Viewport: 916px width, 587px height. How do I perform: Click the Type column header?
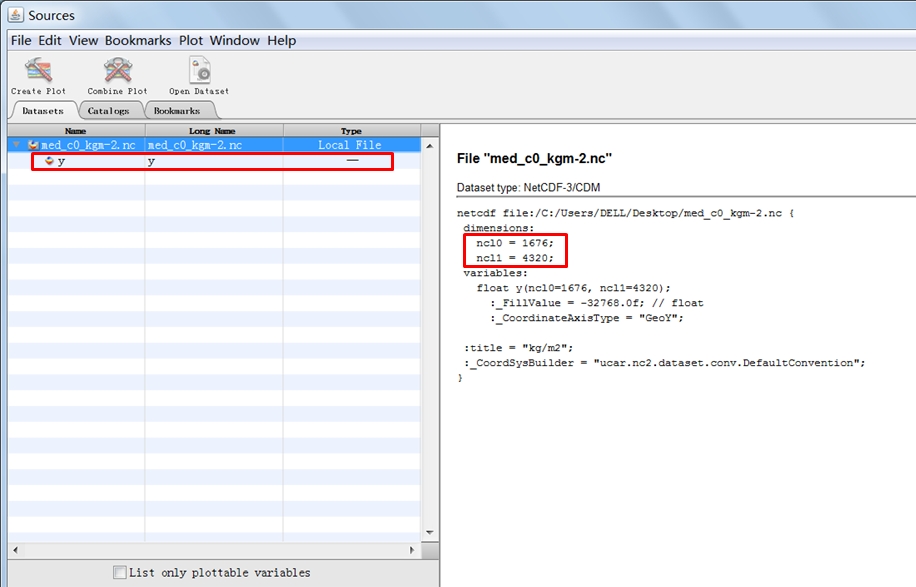point(351,131)
